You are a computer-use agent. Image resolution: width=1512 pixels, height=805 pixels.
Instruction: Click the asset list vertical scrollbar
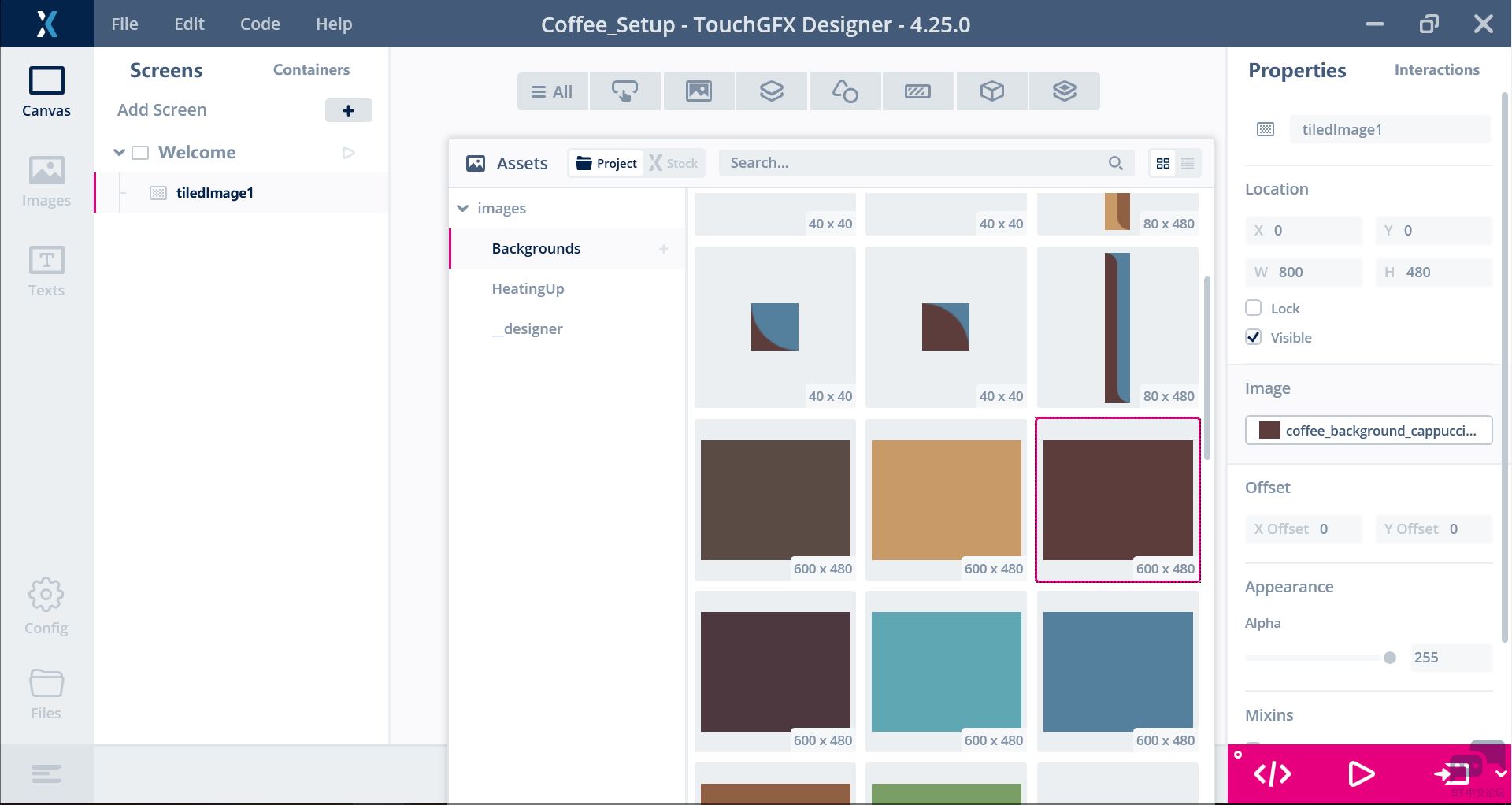(x=1206, y=367)
